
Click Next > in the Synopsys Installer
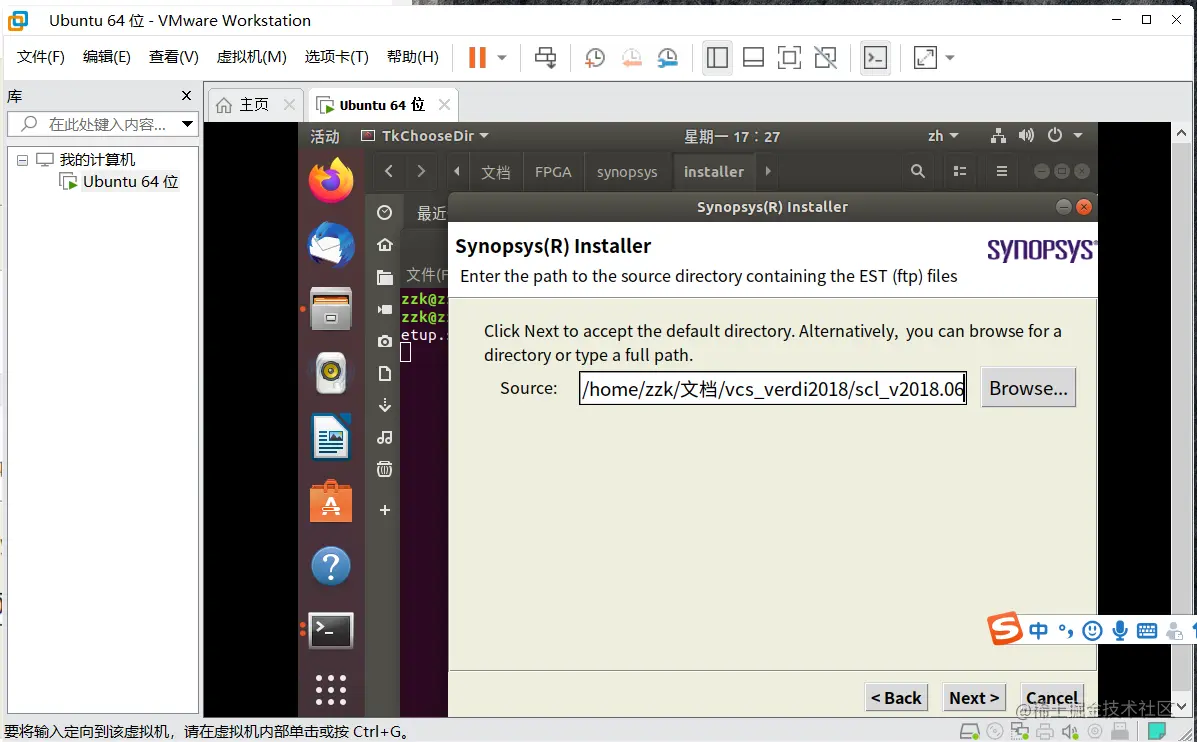(x=973, y=698)
